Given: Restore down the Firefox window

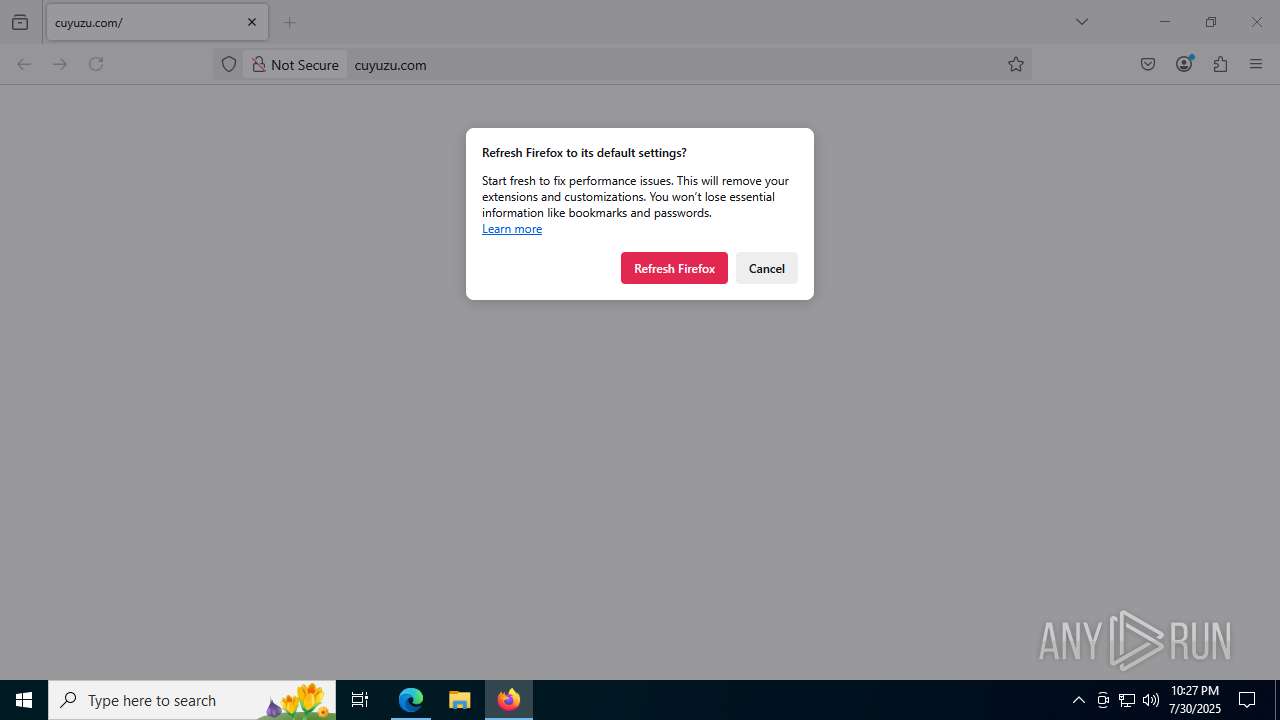Looking at the screenshot, I should coord(1210,22).
